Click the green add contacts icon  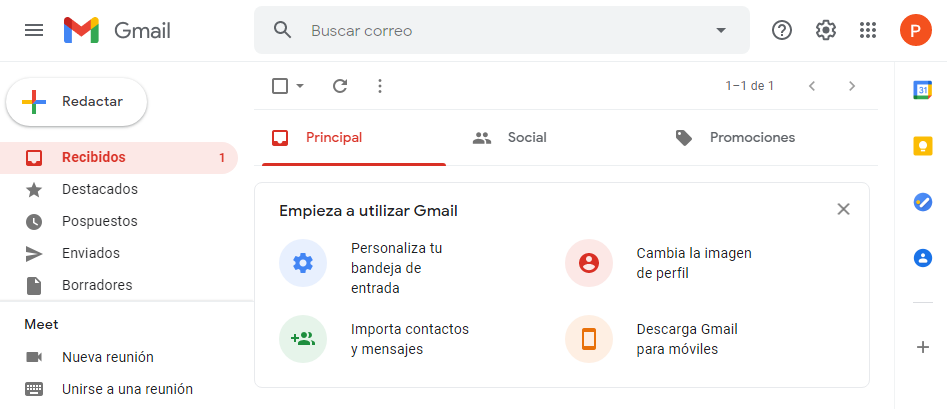303,339
